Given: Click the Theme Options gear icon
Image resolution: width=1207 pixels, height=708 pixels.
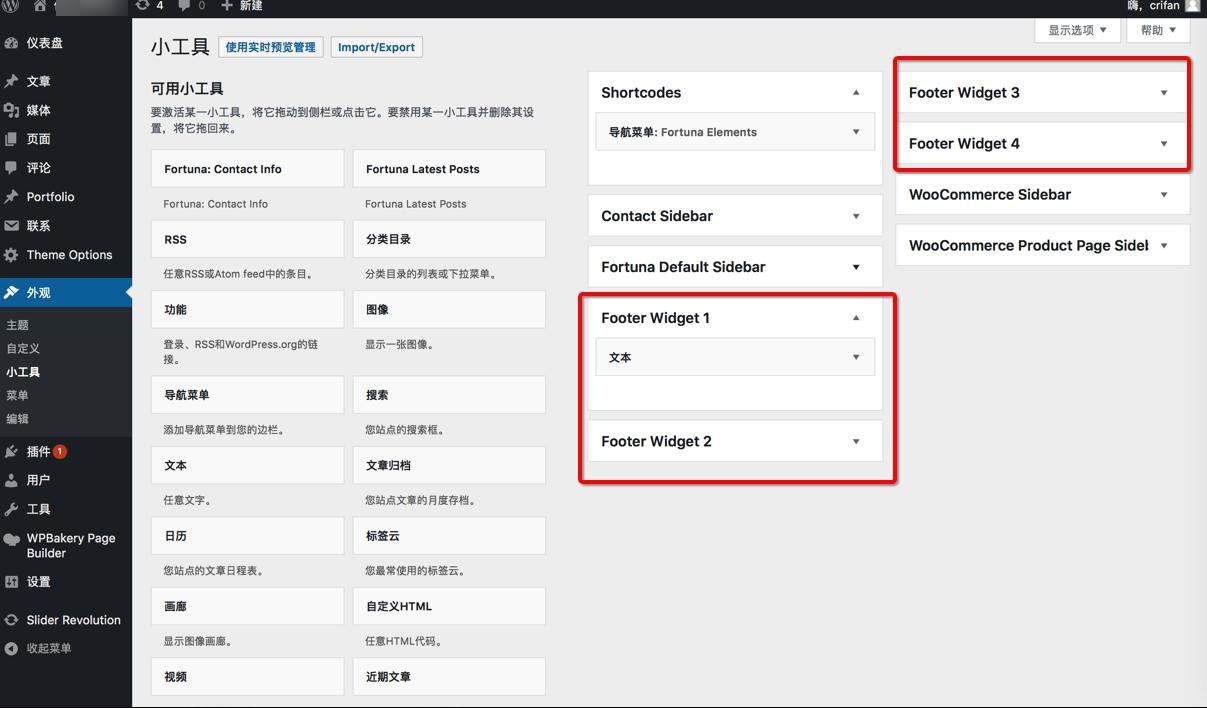Looking at the screenshot, I should (12, 255).
